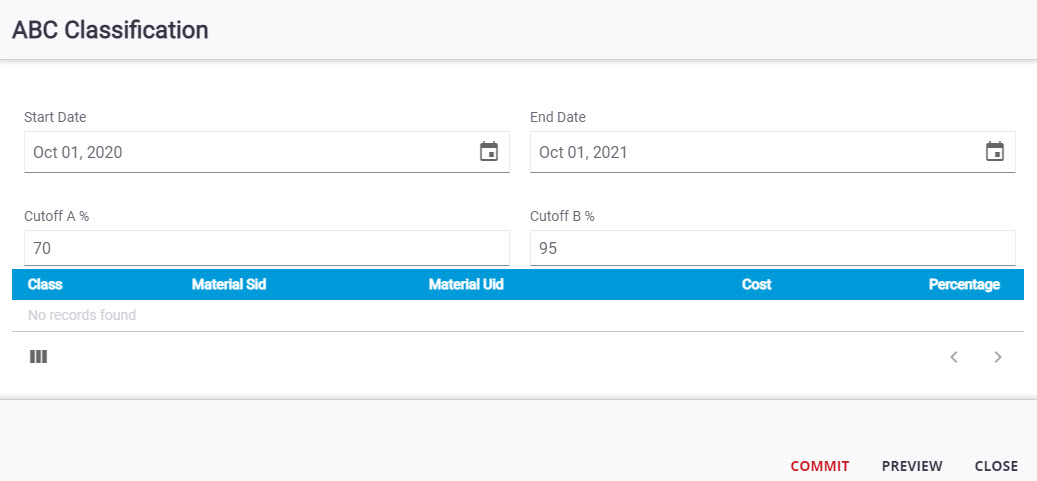Image resolution: width=1037 pixels, height=481 pixels.
Task: Click the ABC Classification dialog title
Action: pyautogui.click(x=110, y=30)
